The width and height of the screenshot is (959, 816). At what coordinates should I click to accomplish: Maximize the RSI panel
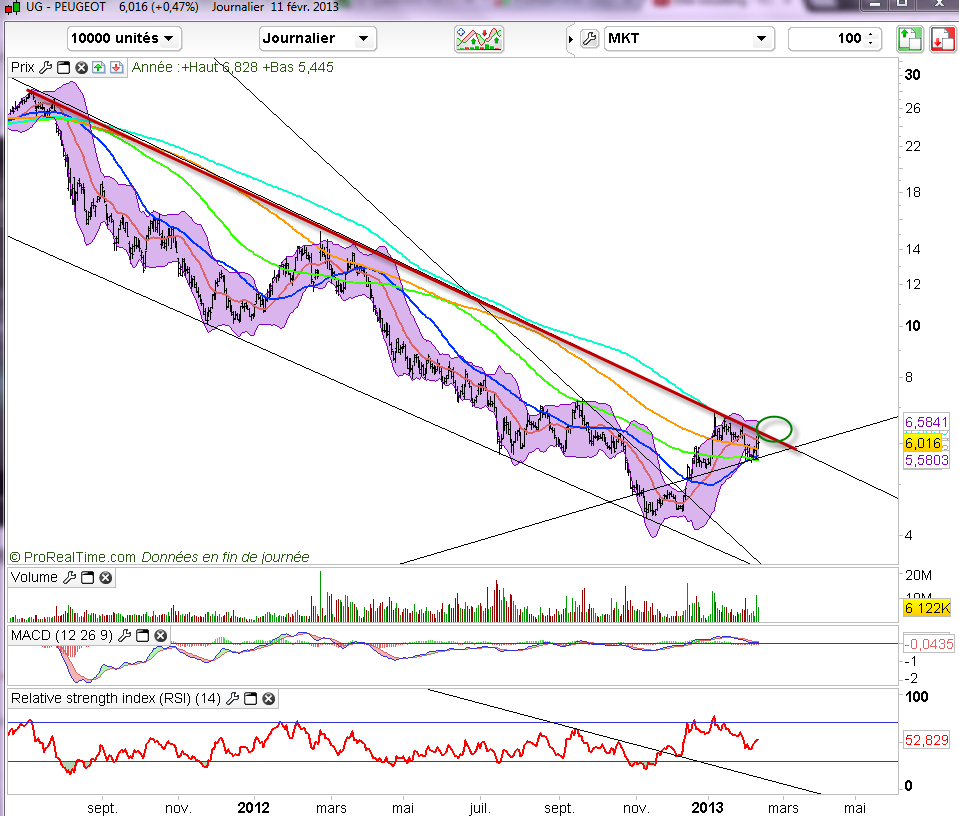(251, 698)
